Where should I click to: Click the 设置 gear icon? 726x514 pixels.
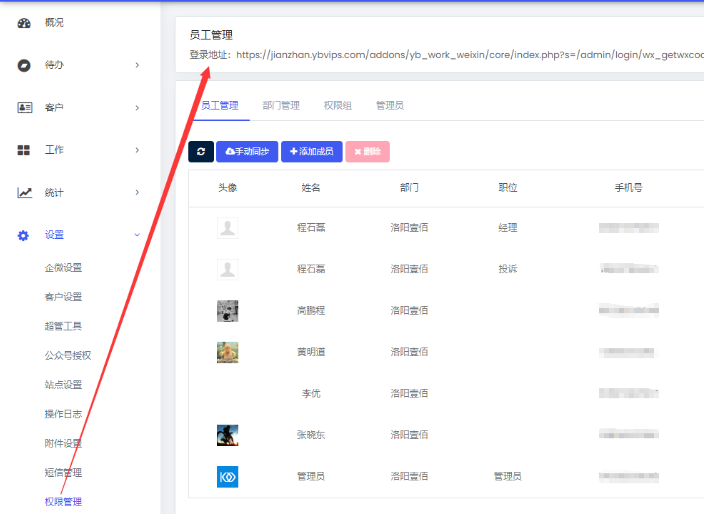tap(24, 235)
